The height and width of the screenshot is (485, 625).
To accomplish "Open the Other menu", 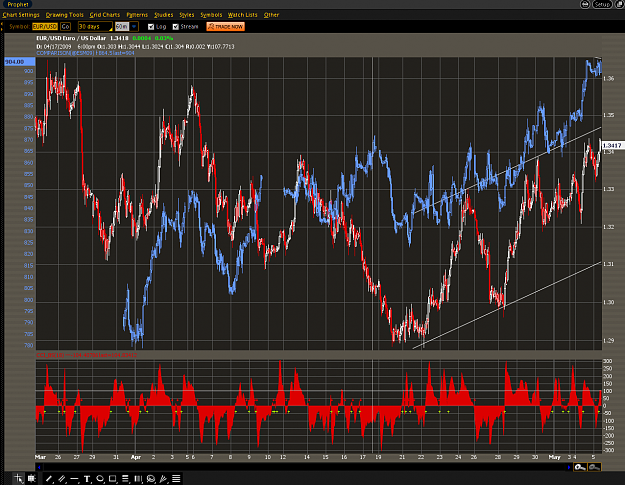I will tap(271, 15).
